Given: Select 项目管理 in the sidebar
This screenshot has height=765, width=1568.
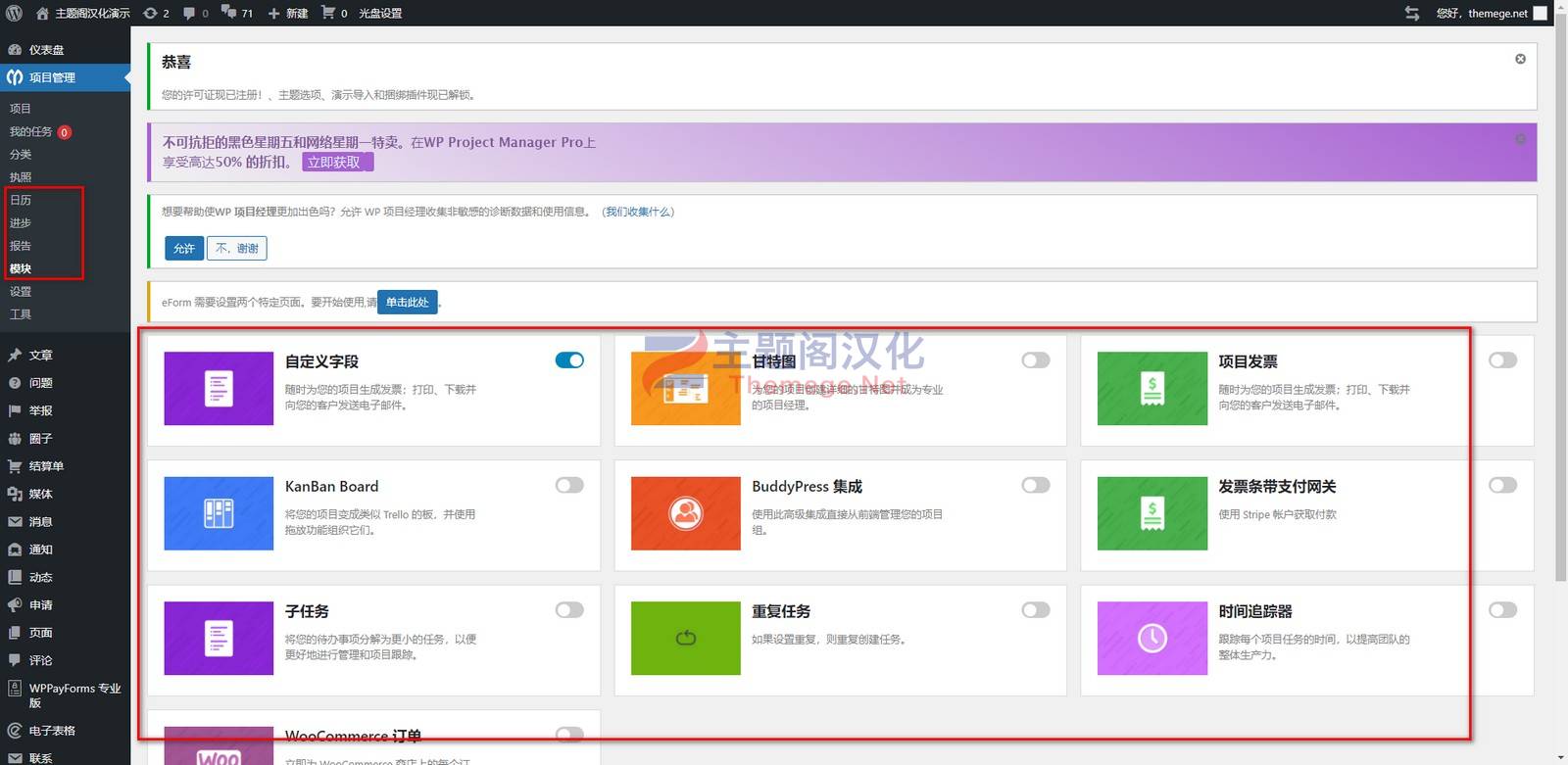Looking at the screenshot, I should pos(65,77).
